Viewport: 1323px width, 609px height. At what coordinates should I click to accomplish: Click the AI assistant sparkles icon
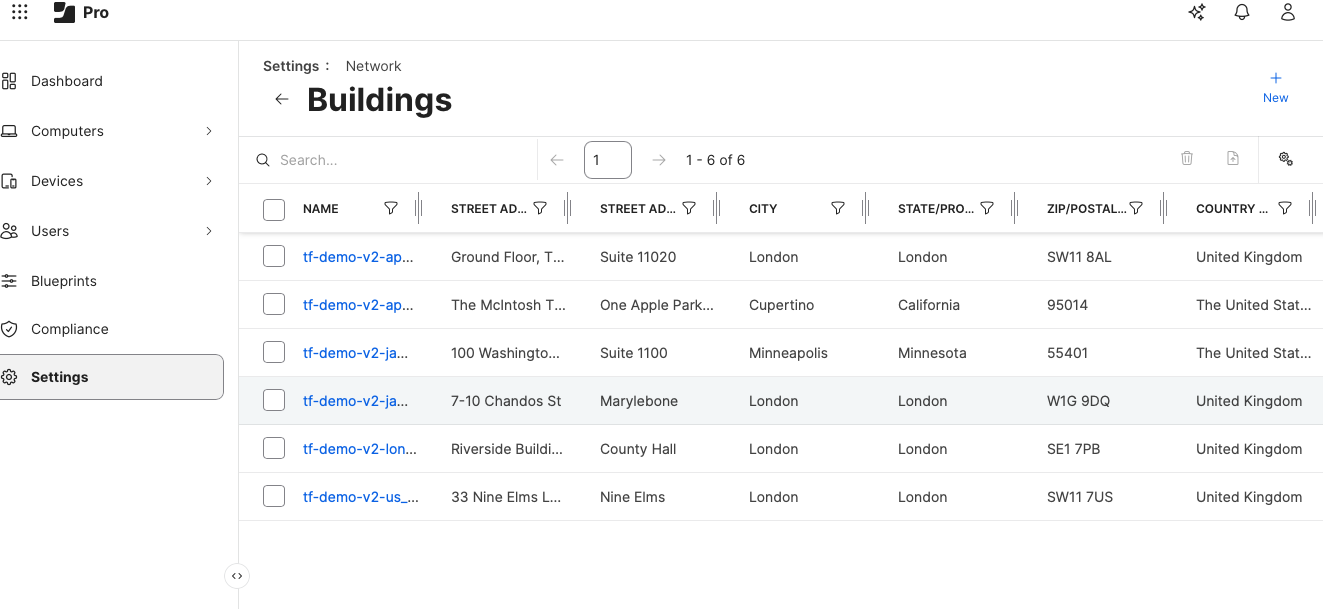coord(1197,13)
